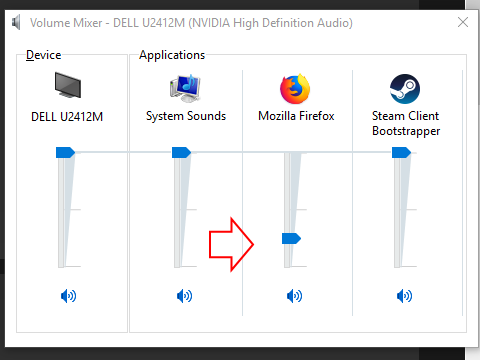This screenshot has height=360, width=480.
Task: Click the System Sounds volume slider handle
Action: tap(181, 152)
